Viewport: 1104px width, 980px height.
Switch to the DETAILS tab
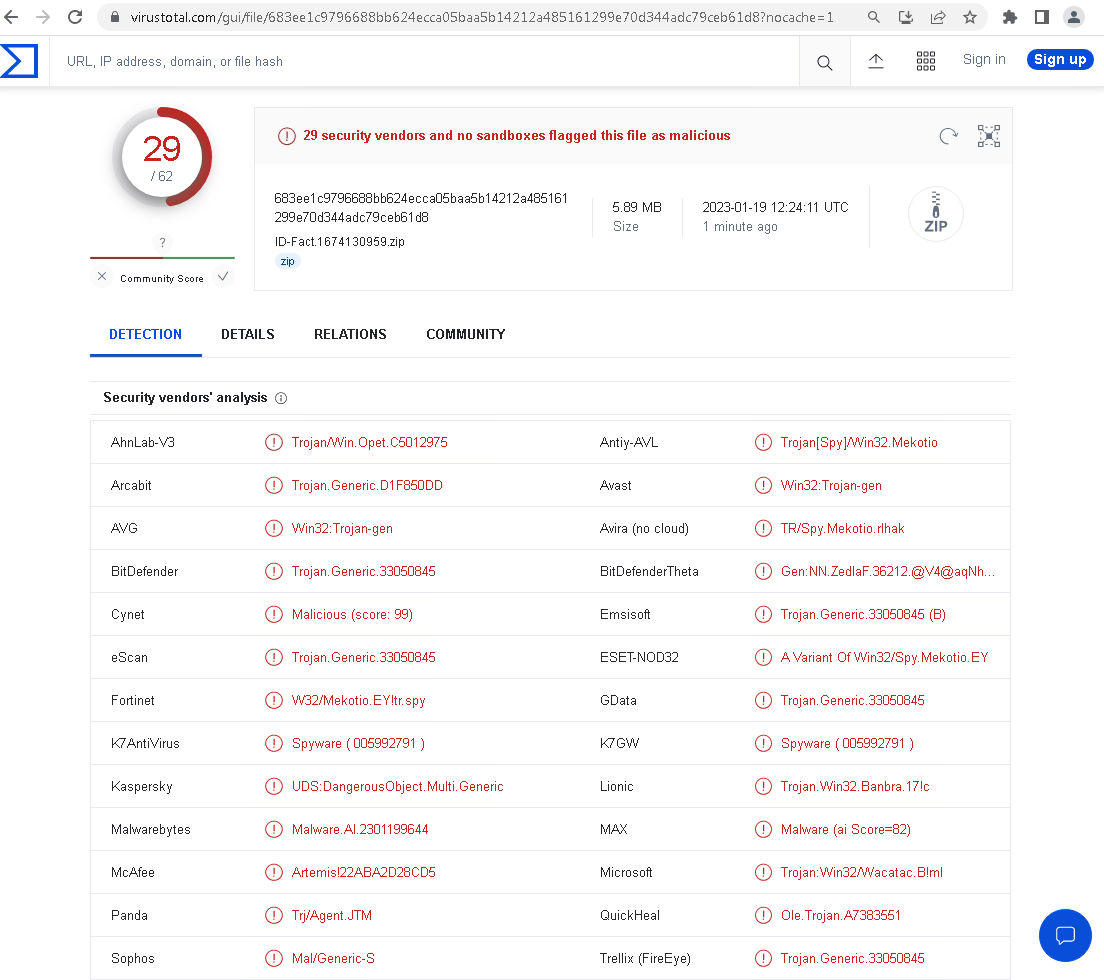[248, 334]
